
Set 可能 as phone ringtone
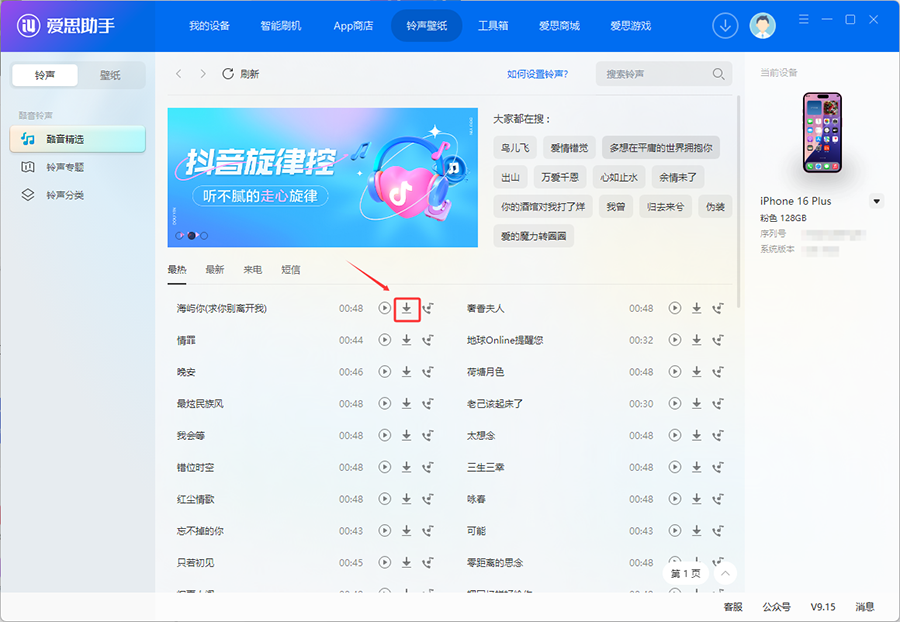click(718, 531)
